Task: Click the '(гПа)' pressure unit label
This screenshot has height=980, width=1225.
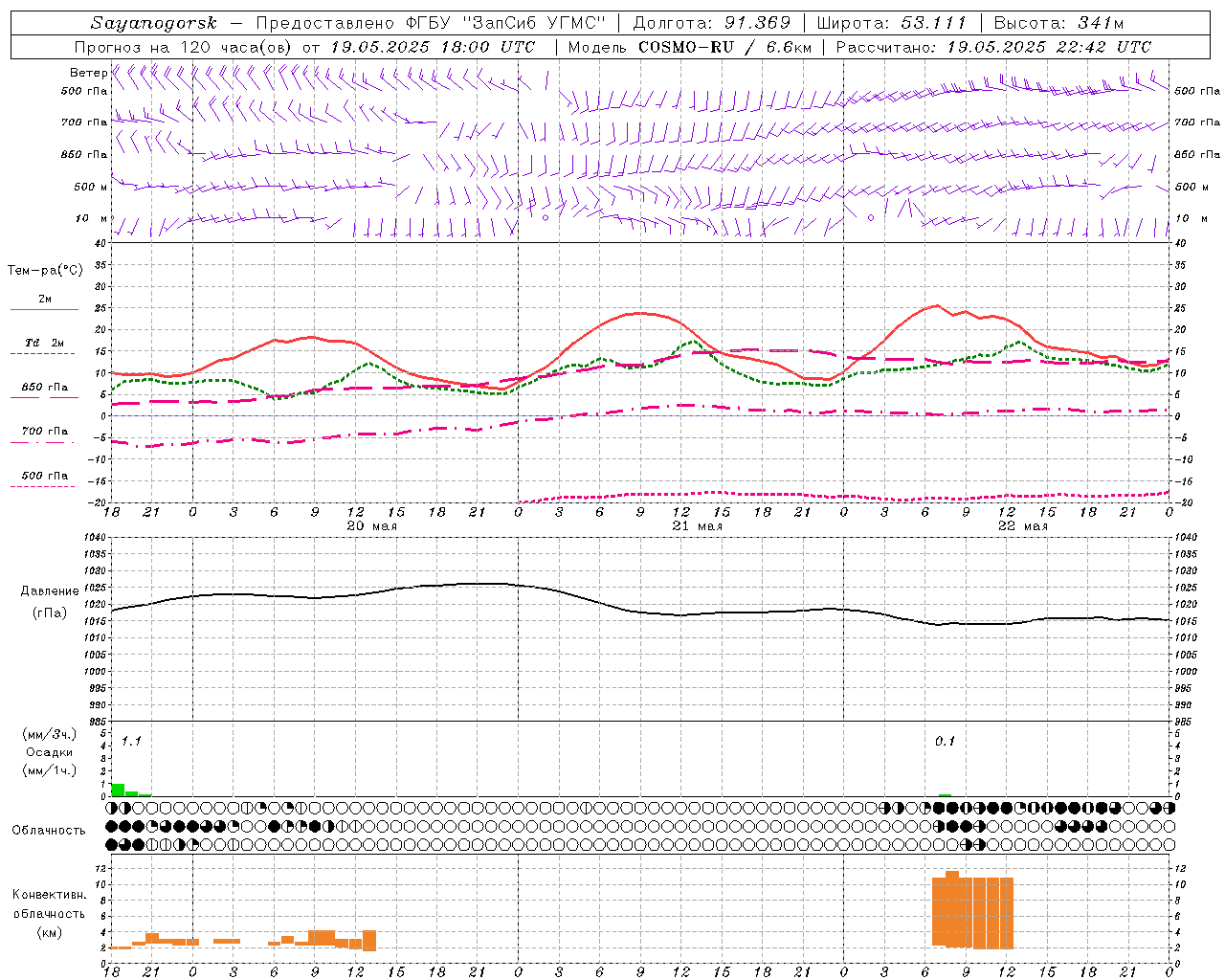Action: [49, 612]
